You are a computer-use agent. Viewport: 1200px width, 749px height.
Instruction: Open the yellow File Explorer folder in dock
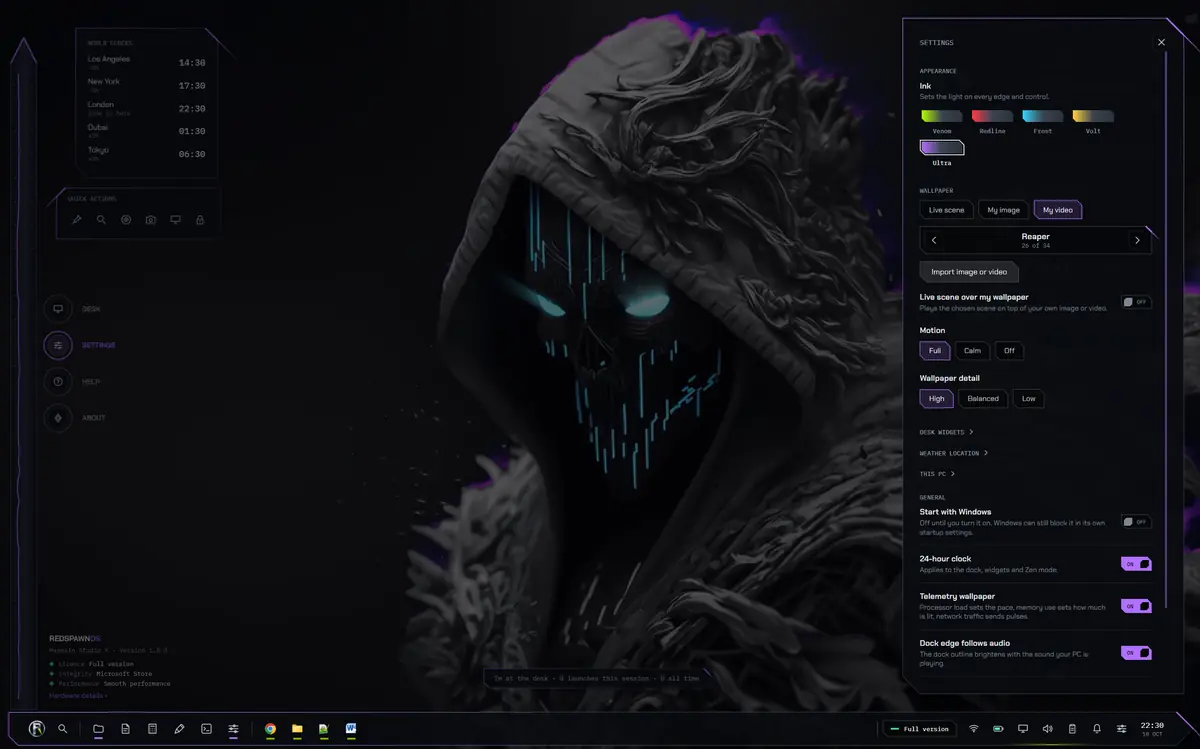297,729
